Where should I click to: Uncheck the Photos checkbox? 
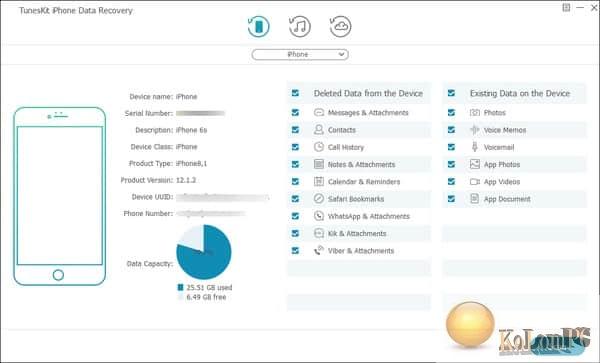point(451,112)
